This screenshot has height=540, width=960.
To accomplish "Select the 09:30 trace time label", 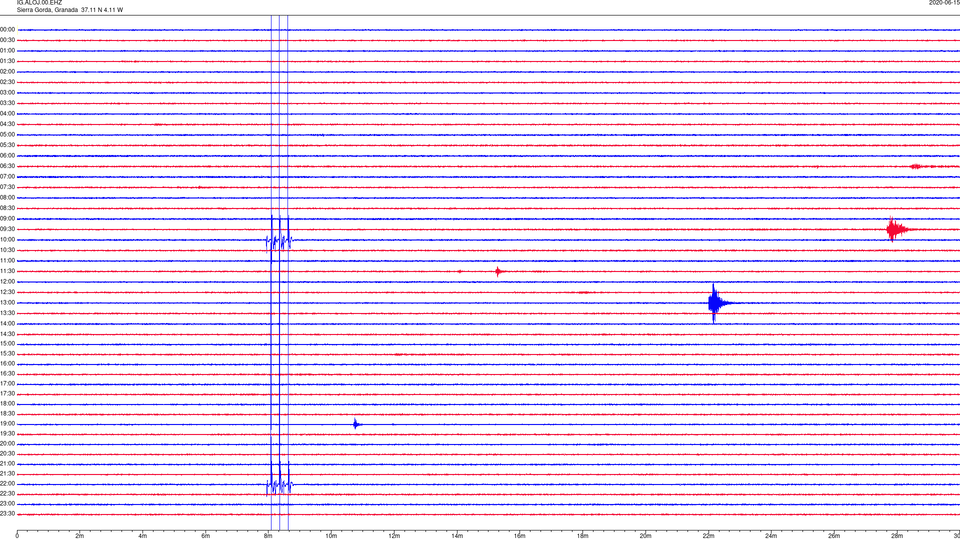I will [7, 229].
